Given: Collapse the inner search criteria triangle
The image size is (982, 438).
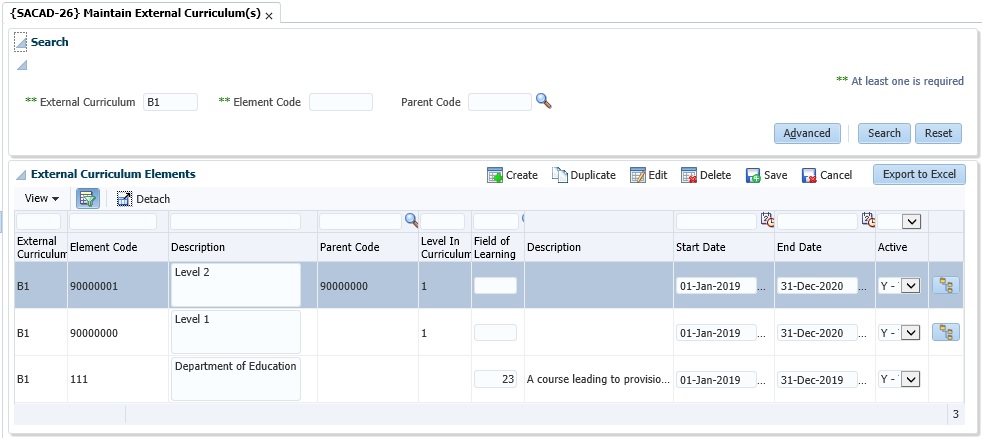Looking at the screenshot, I should (x=21, y=65).
